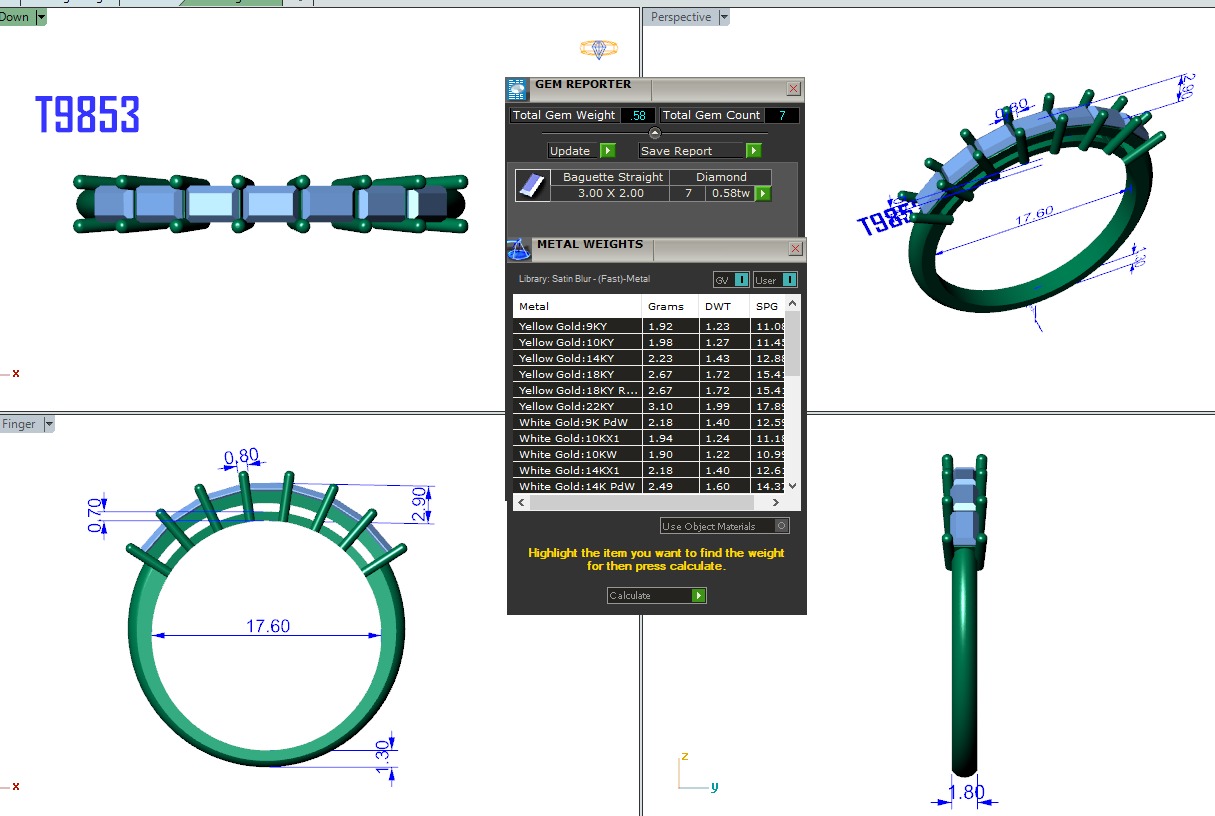1215x816 pixels.
Task: Click the Gem Reporter panel icon
Action: point(517,89)
